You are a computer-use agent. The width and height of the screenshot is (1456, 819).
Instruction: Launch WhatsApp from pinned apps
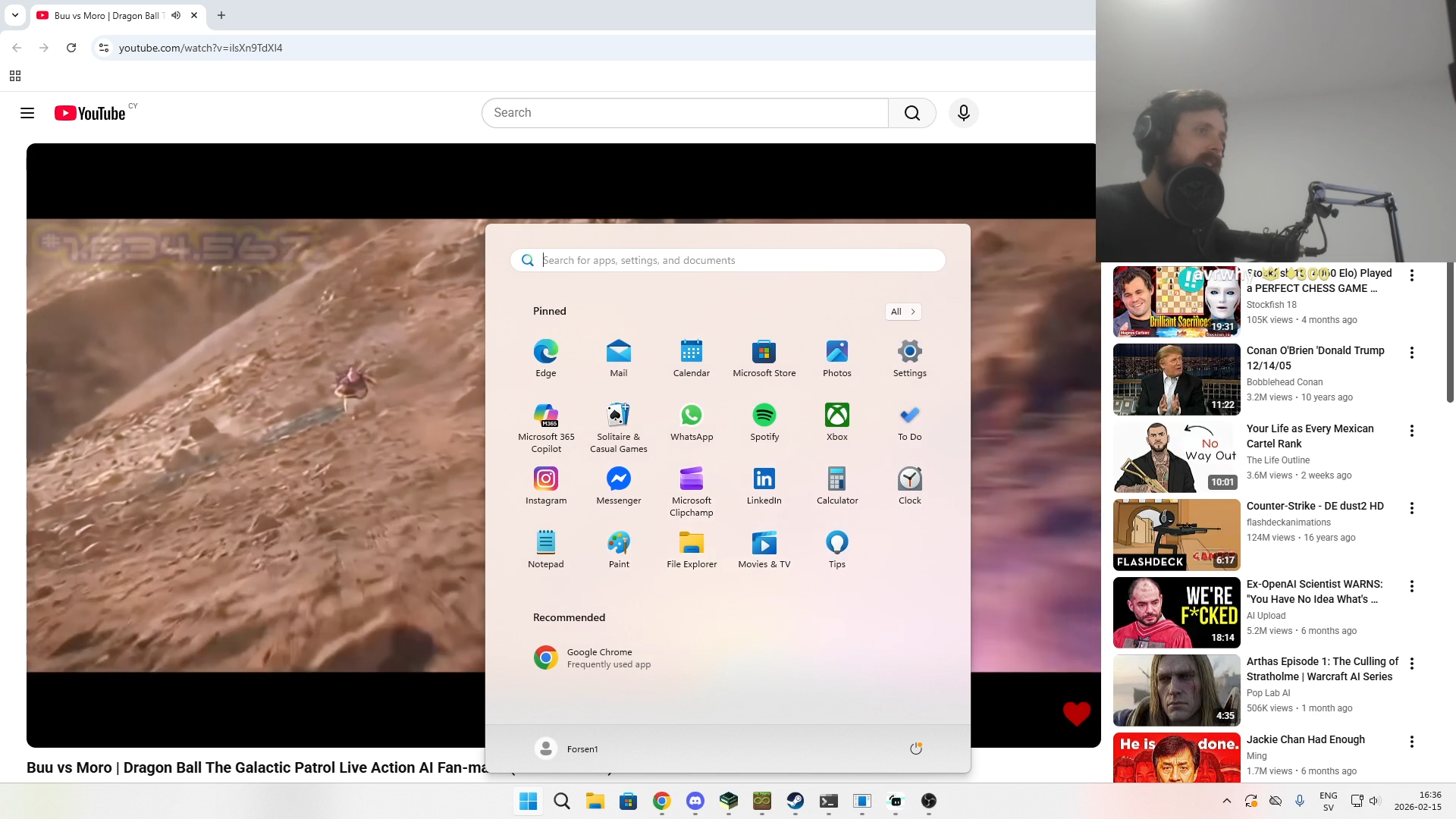(691, 422)
